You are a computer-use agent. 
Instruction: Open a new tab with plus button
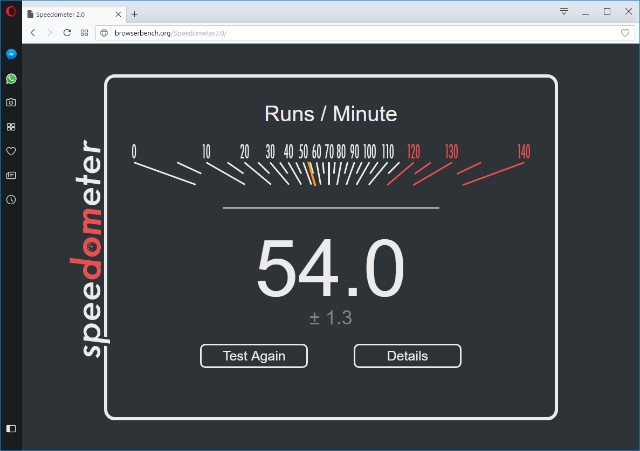[x=135, y=13]
